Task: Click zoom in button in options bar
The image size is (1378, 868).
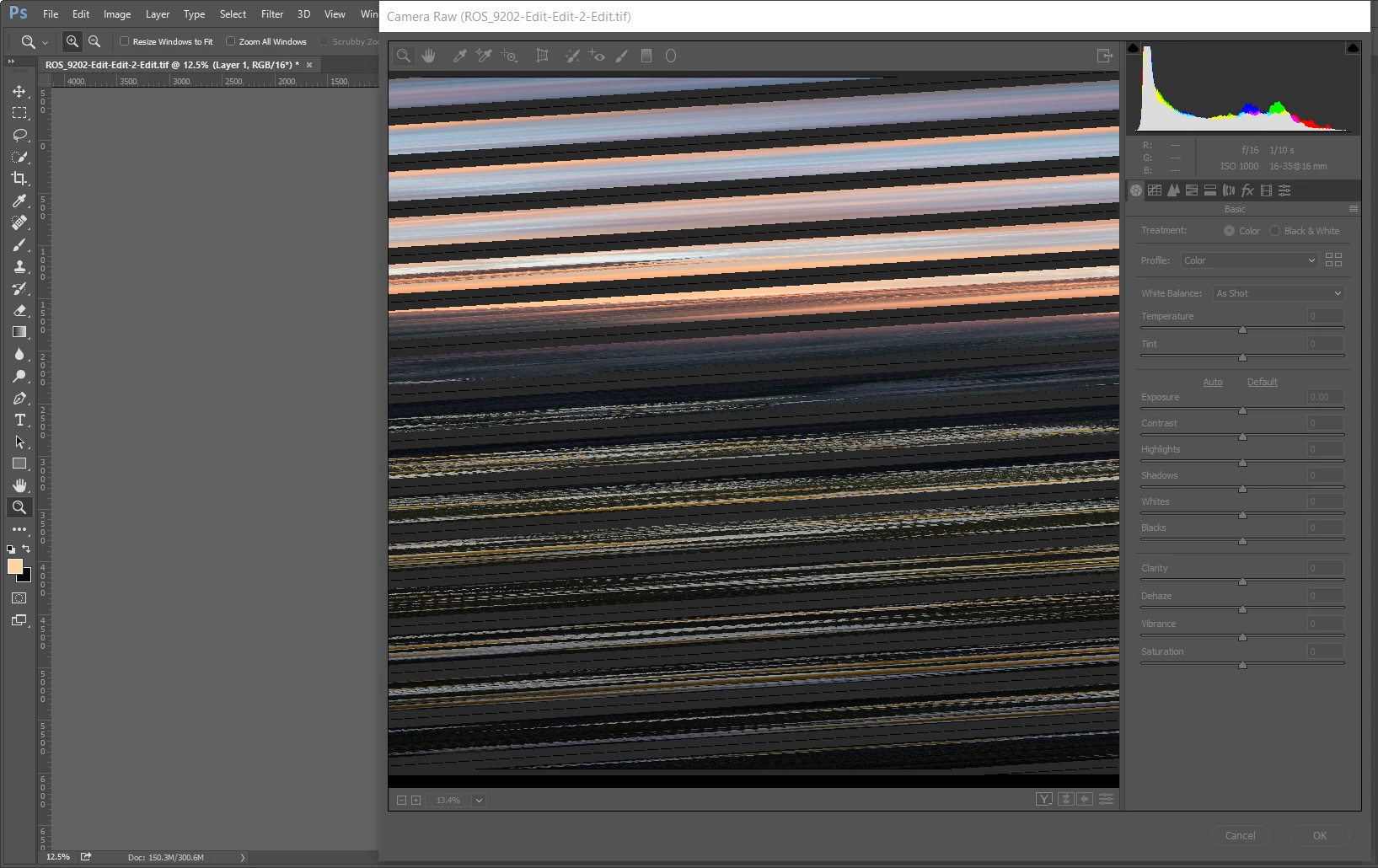Action: coord(72,41)
